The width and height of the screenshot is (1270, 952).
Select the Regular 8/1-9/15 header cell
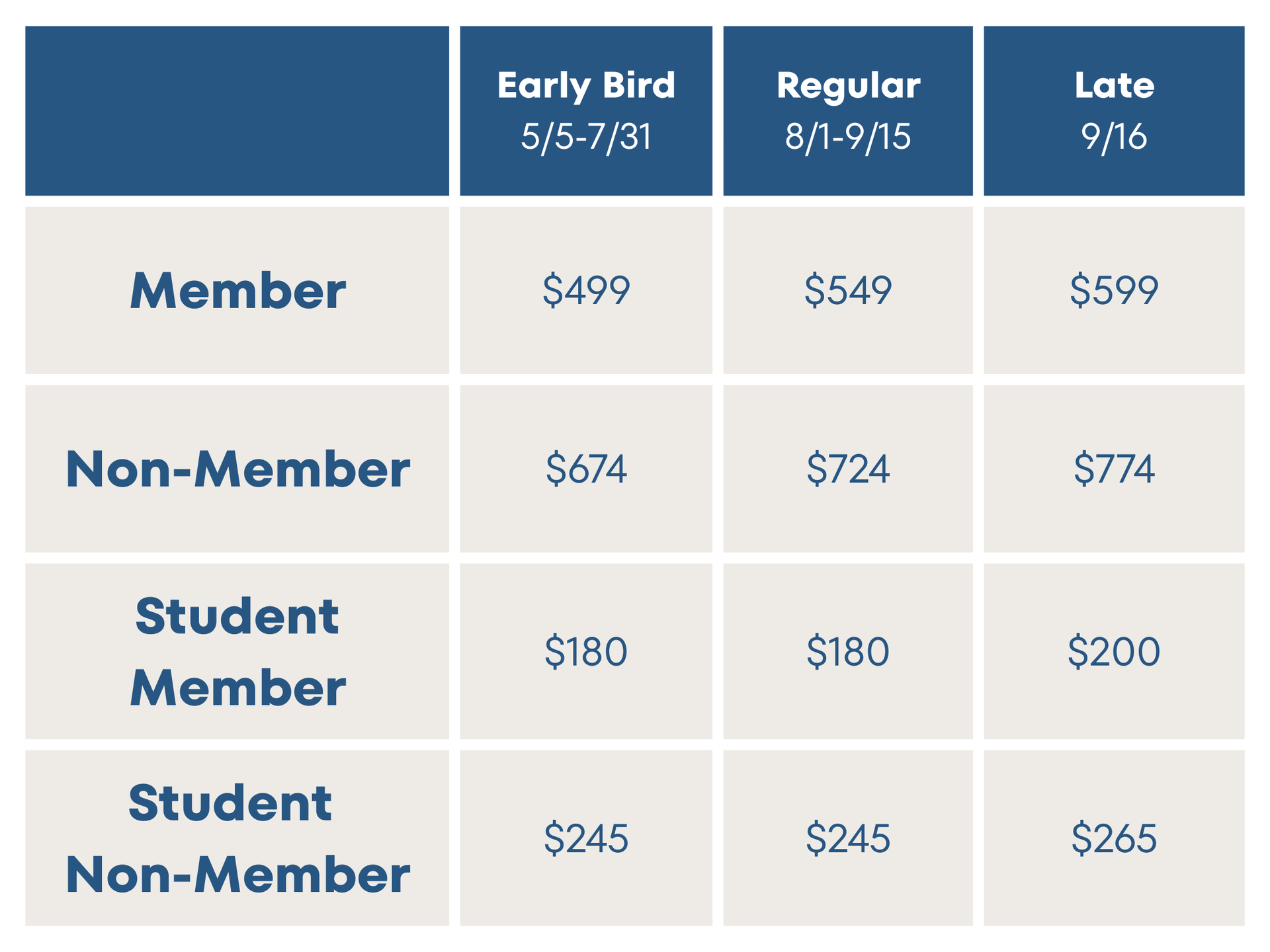(x=848, y=111)
